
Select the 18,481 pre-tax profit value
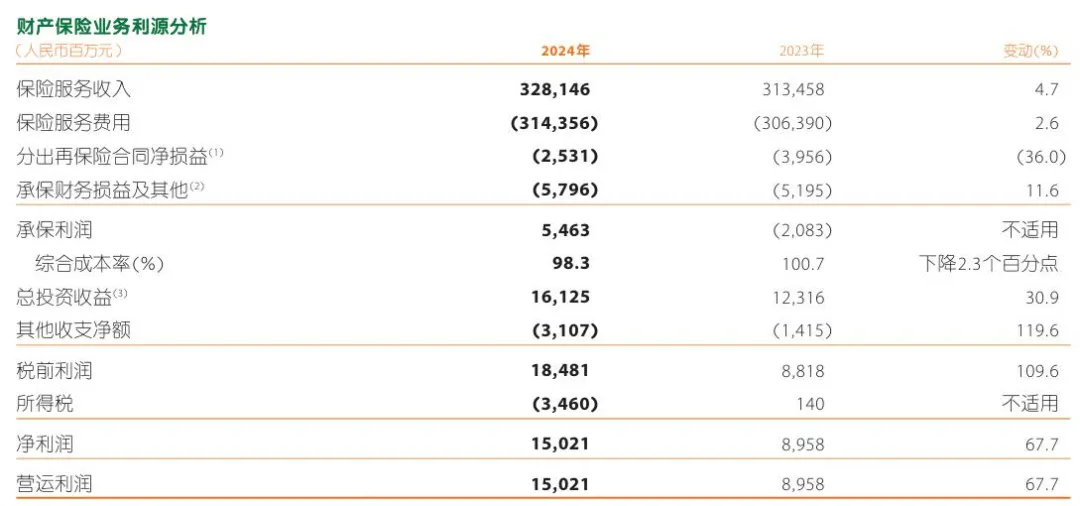tap(564, 371)
